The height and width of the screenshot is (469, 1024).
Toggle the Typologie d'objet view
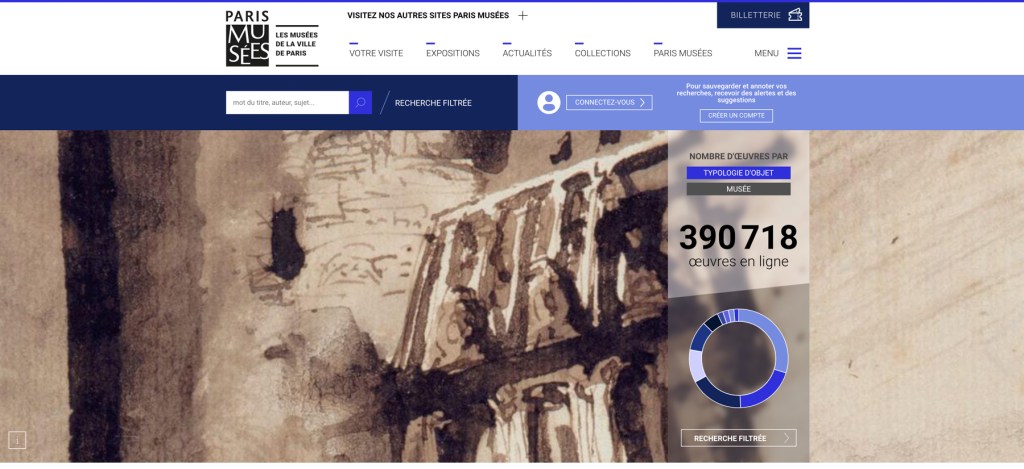point(738,173)
